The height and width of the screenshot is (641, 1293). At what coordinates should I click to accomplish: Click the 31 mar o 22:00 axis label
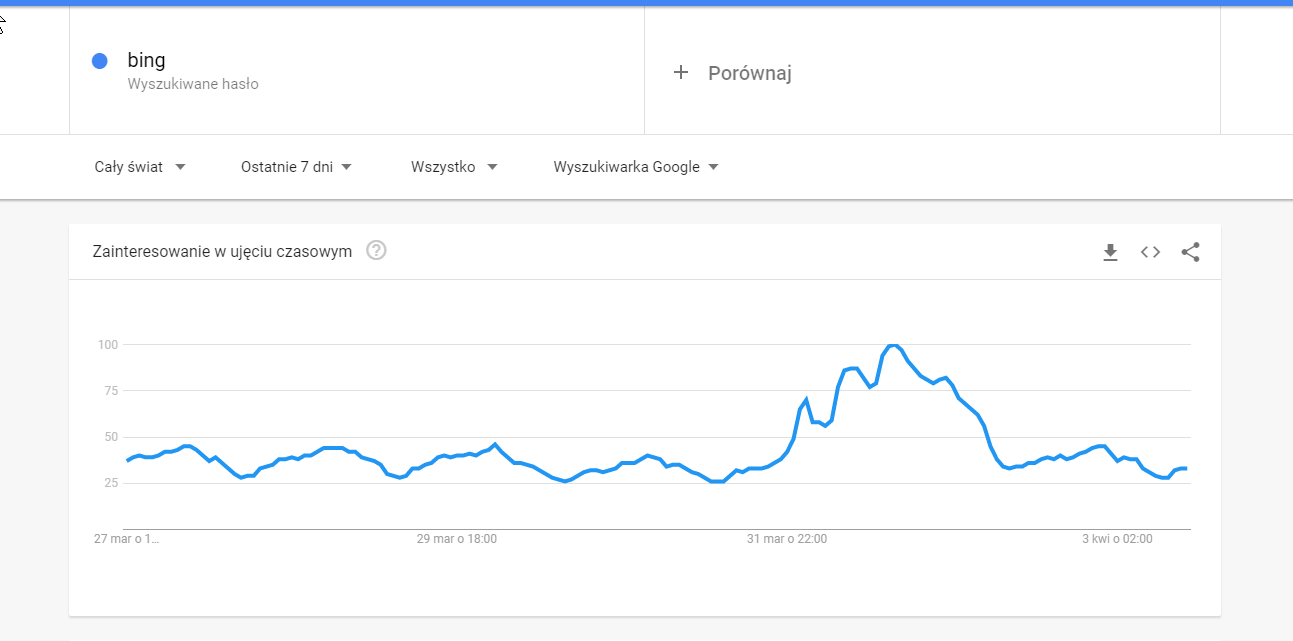pyautogui.click(x=787, y=539)
